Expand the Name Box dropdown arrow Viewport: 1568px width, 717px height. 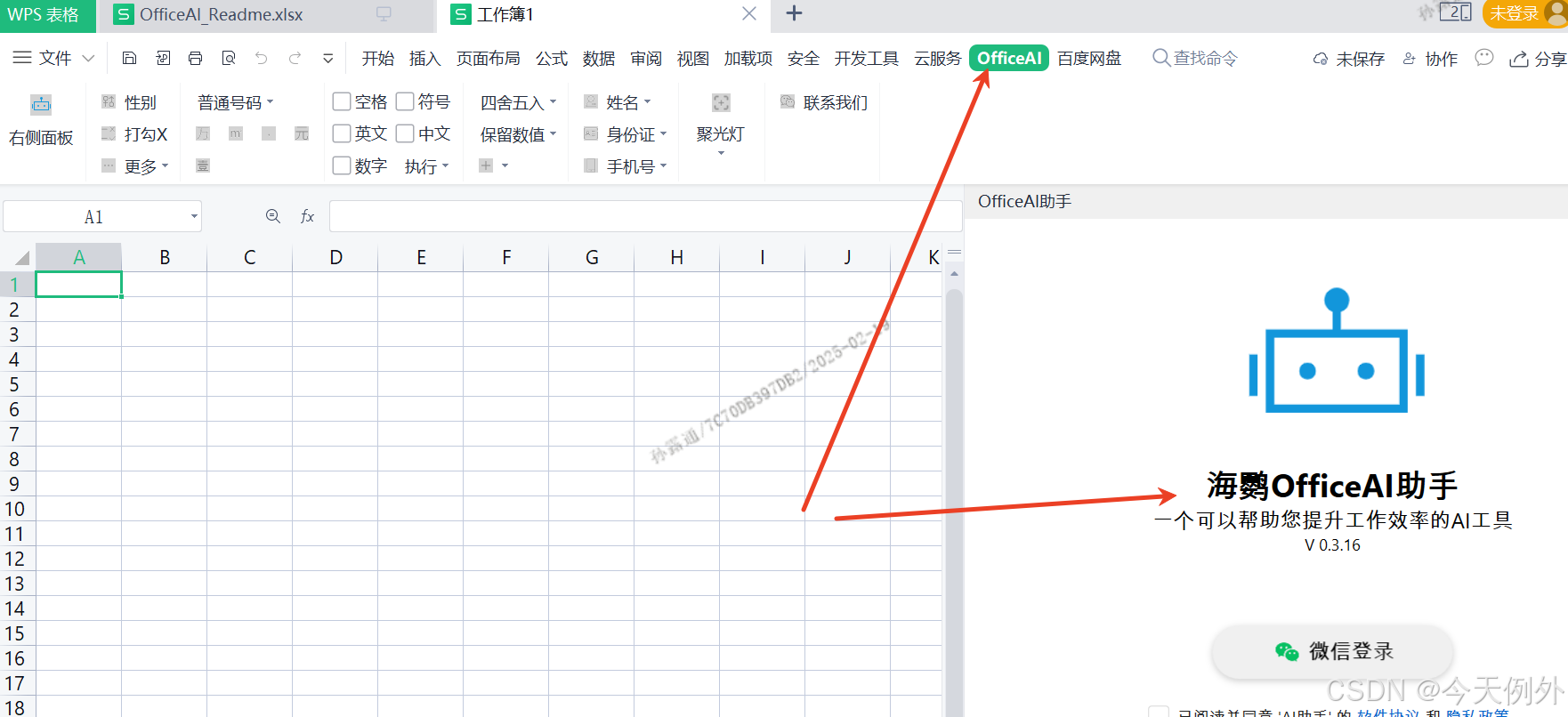(x=194, y=216)
